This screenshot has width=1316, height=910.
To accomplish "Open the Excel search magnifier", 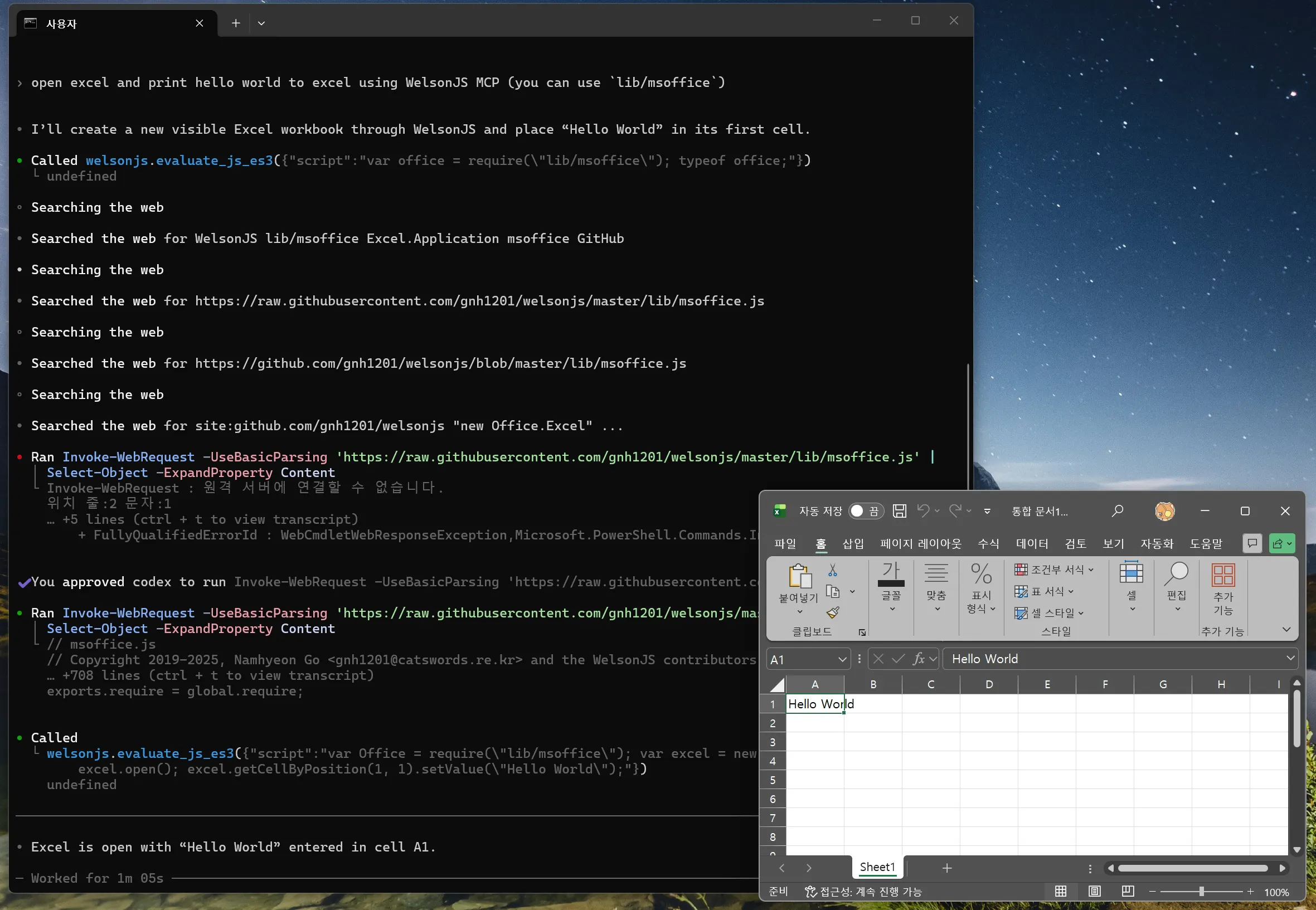I will tap(1117, 511).
